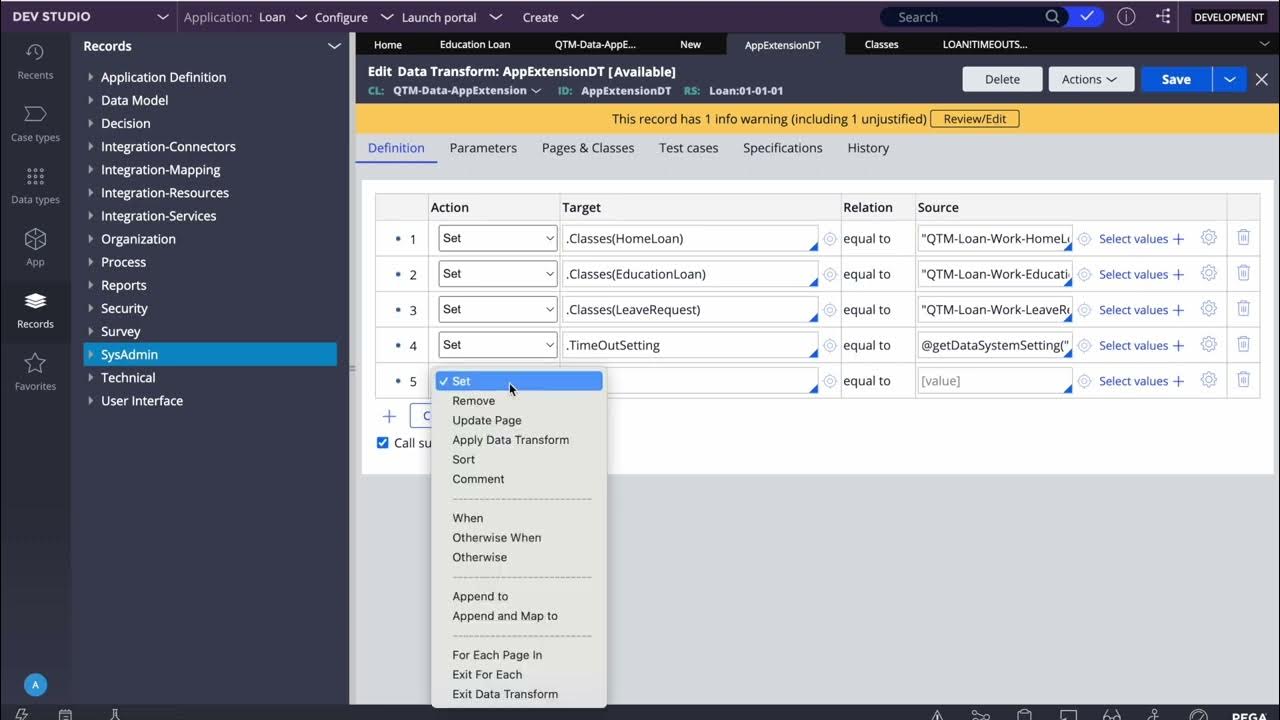Switch to the Parameters tab
Image resolution: width=1280 pixels, height=720 pixels.
[483, 148]
